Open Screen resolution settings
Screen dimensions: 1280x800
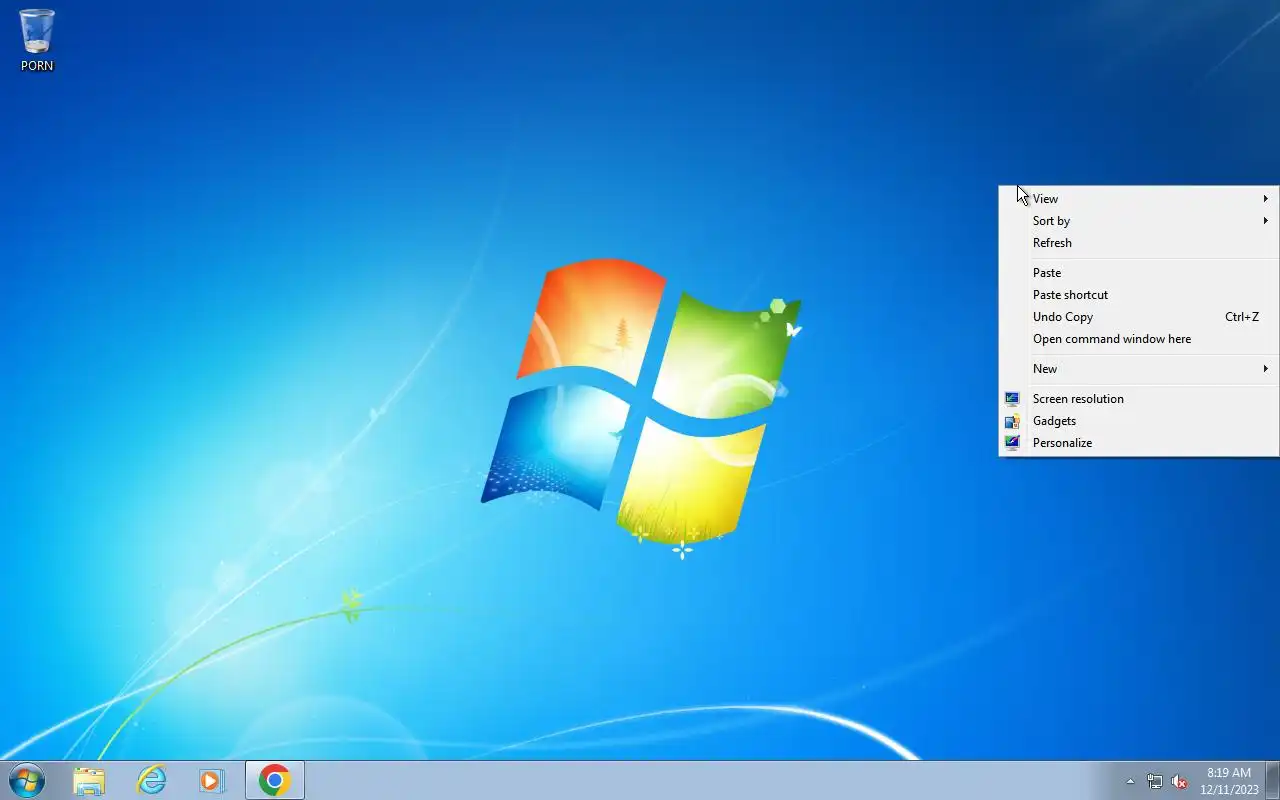tap(1139, 399)
